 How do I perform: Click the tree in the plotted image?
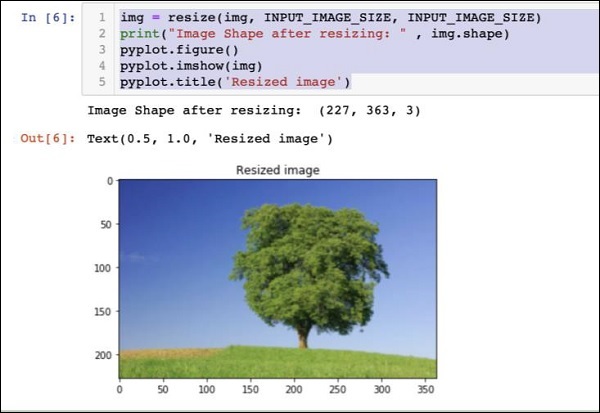point(308,268)
